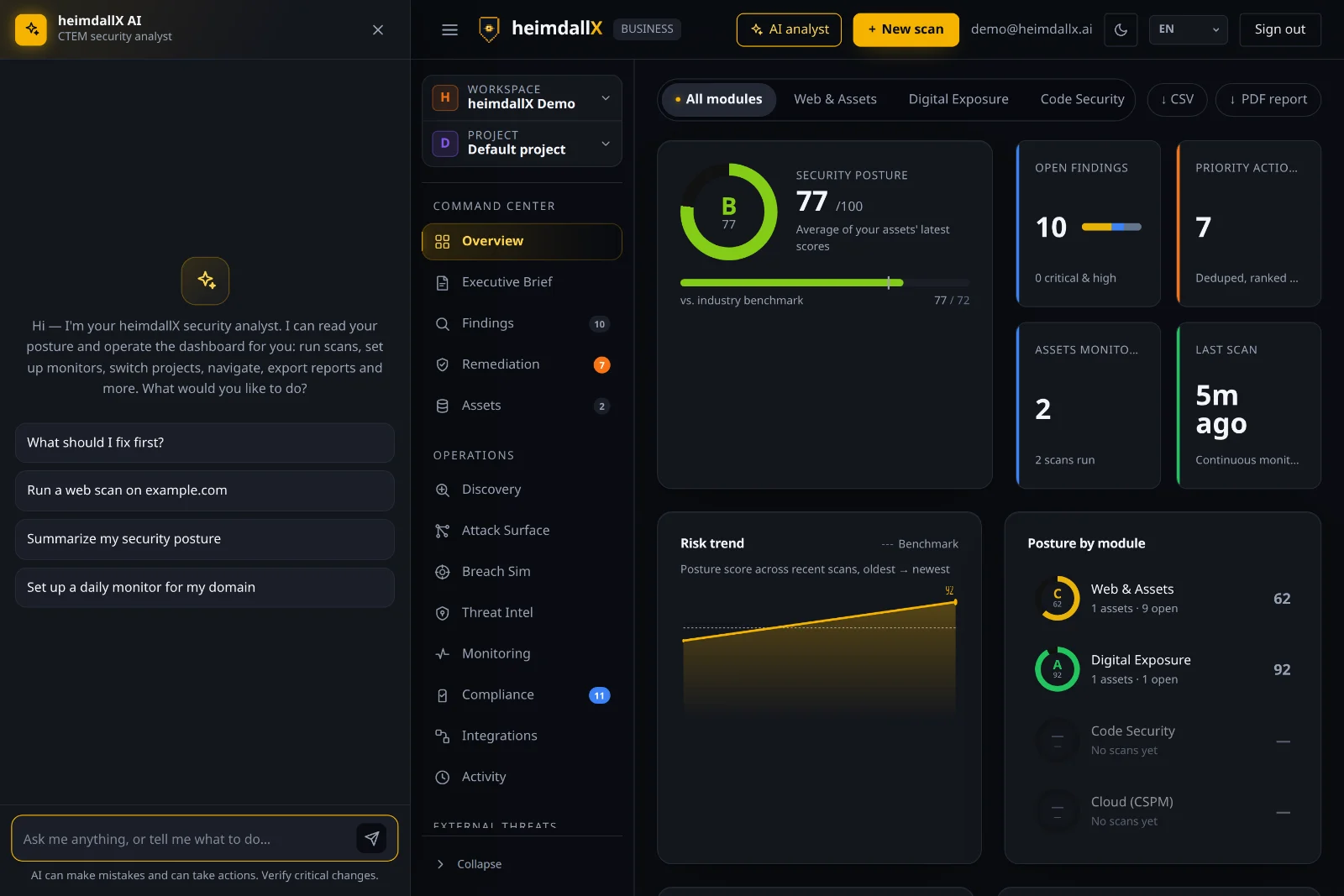Click the Threat Intel shield icon
Image resolution: width=1344 pixels, height=896 pixels.
(x=443, y=613)
